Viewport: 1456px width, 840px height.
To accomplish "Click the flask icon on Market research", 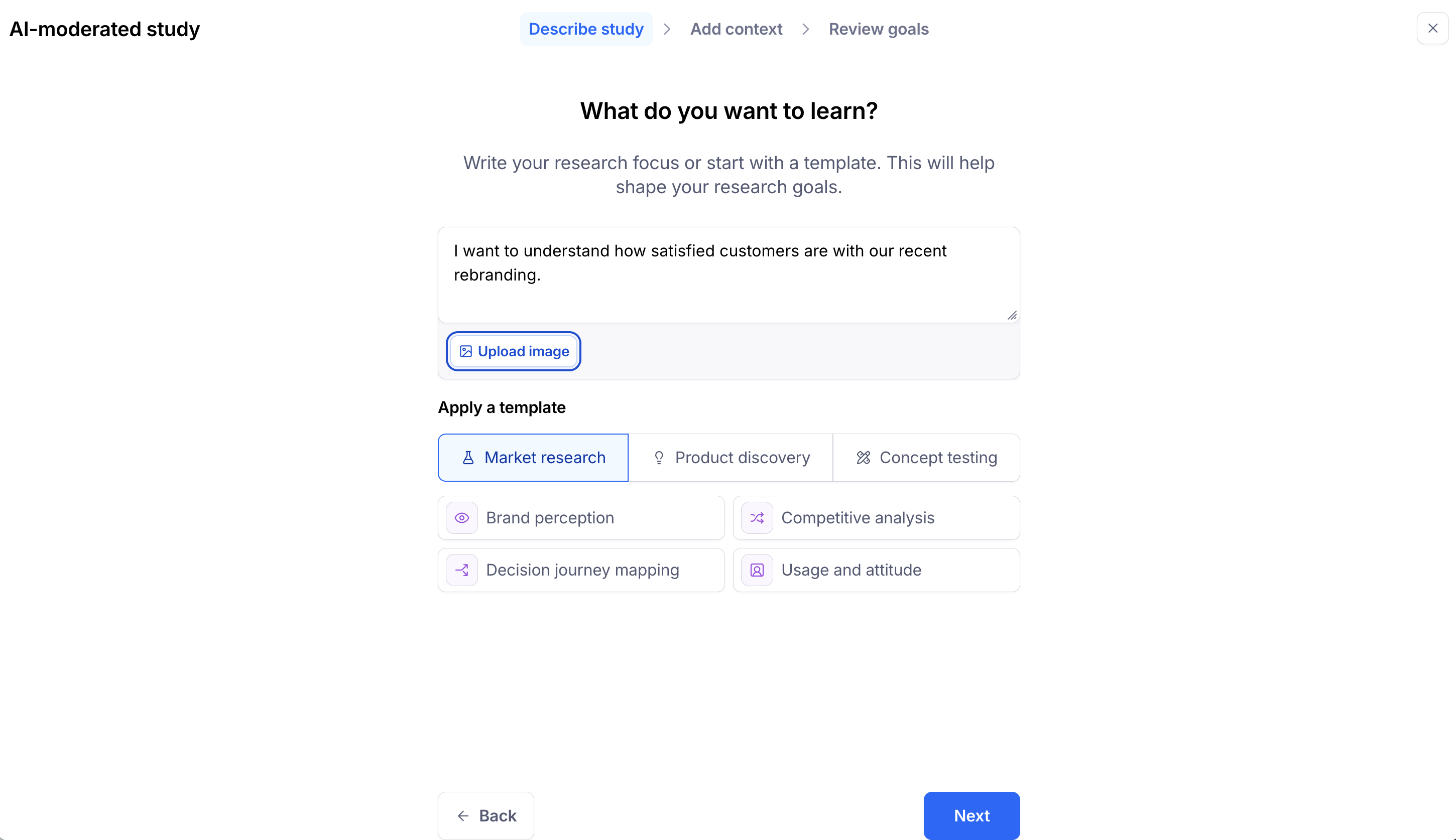I will pyautogui.click(x=468, y=458).
